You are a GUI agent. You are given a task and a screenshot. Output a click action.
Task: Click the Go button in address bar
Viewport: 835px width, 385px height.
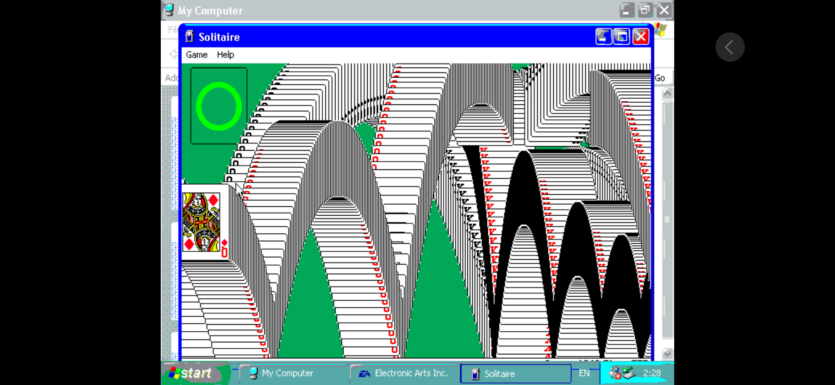(x=660, y=78)
